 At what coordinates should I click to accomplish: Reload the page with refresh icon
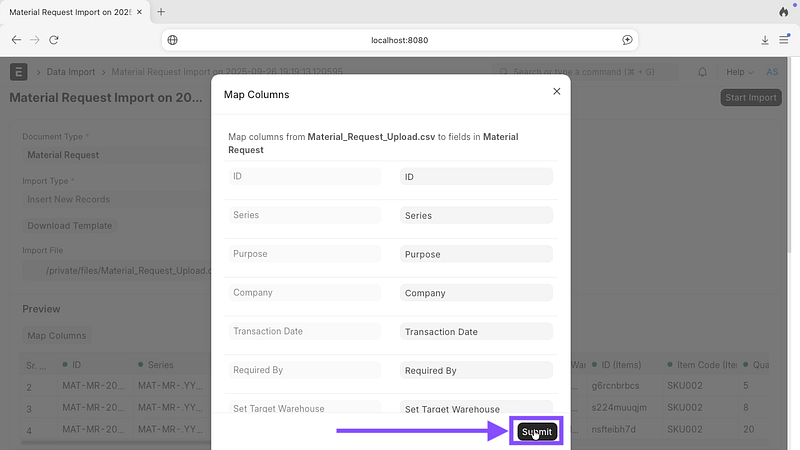coord(54,40)
